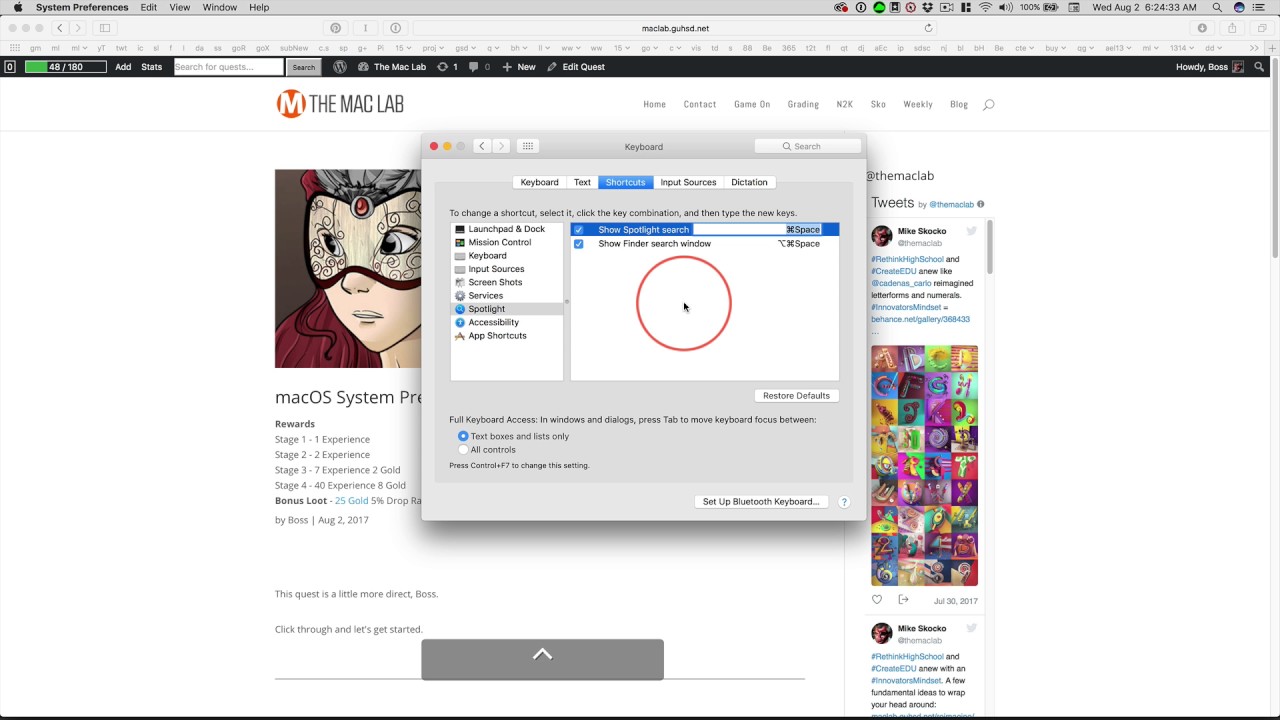Open gsd bookmarks folder dropdown

[466, 48]
